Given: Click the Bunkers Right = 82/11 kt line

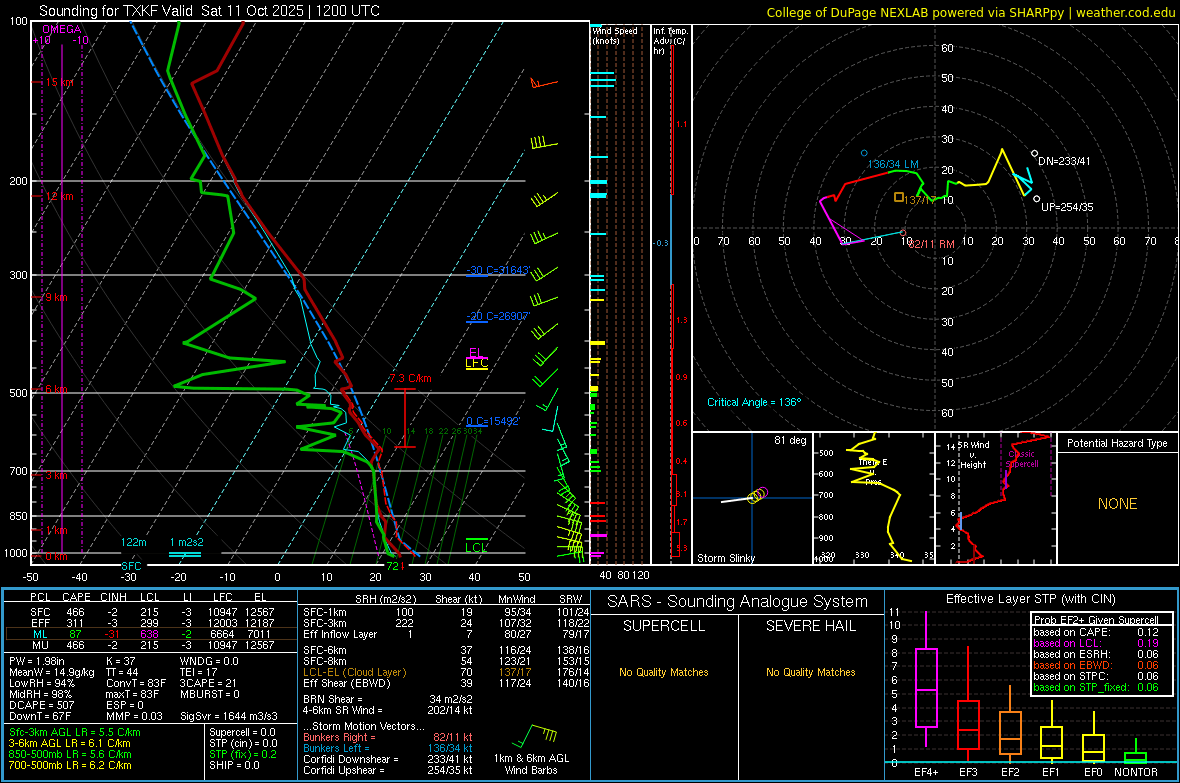Looking at the screenshot, I should (388, 737).
